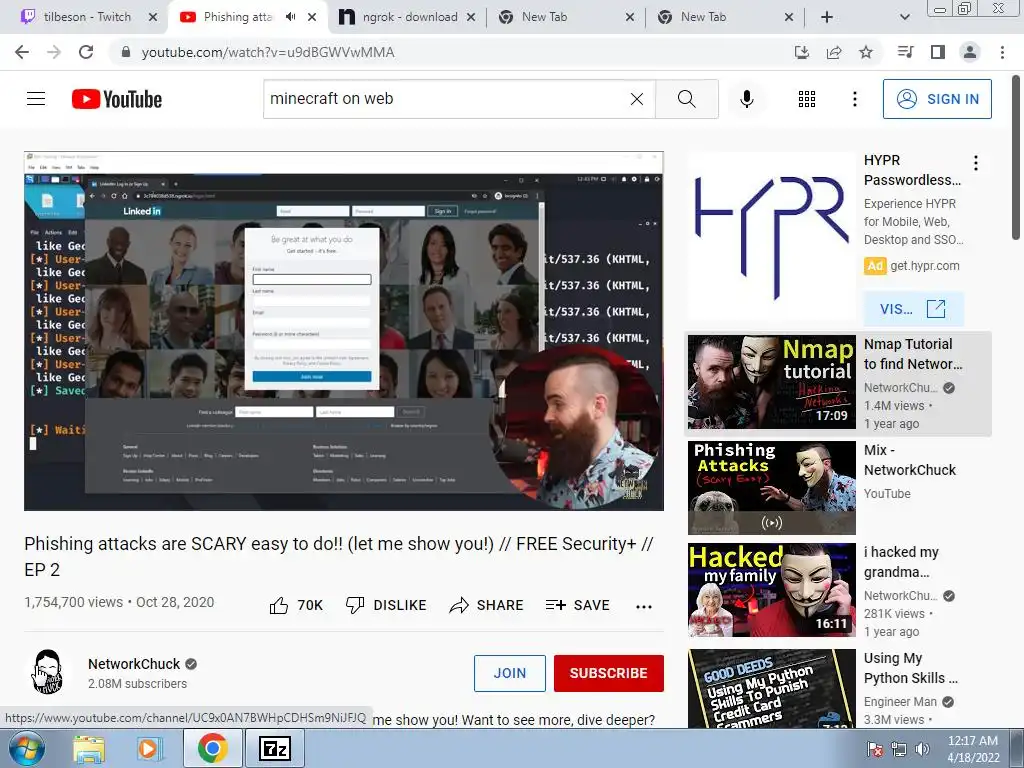Image resolution: width=1024 pixels, height=768 pixels.
Task: Open Windows Media Player taskbar icon
Action: [149, 749]
